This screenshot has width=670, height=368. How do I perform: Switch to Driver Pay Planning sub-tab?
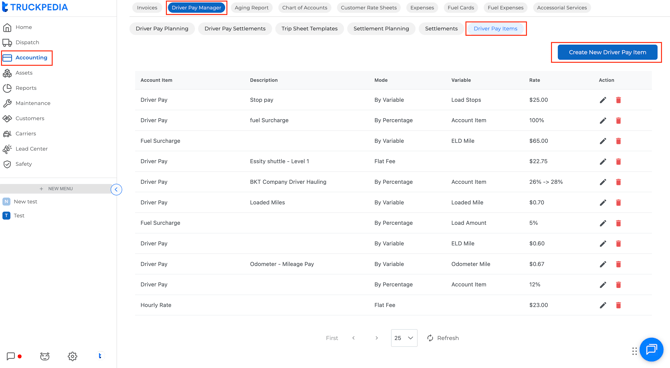(162, 29)
